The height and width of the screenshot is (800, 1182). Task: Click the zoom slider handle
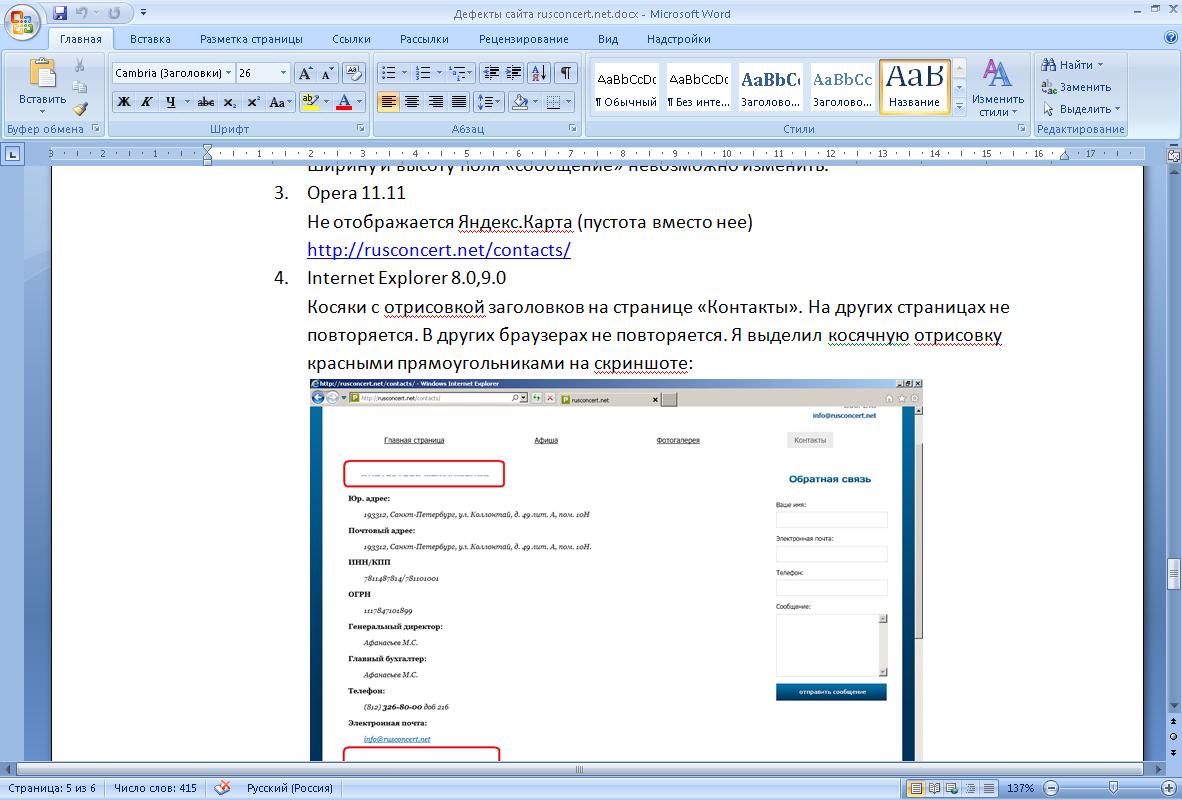tap(1113, 788)
